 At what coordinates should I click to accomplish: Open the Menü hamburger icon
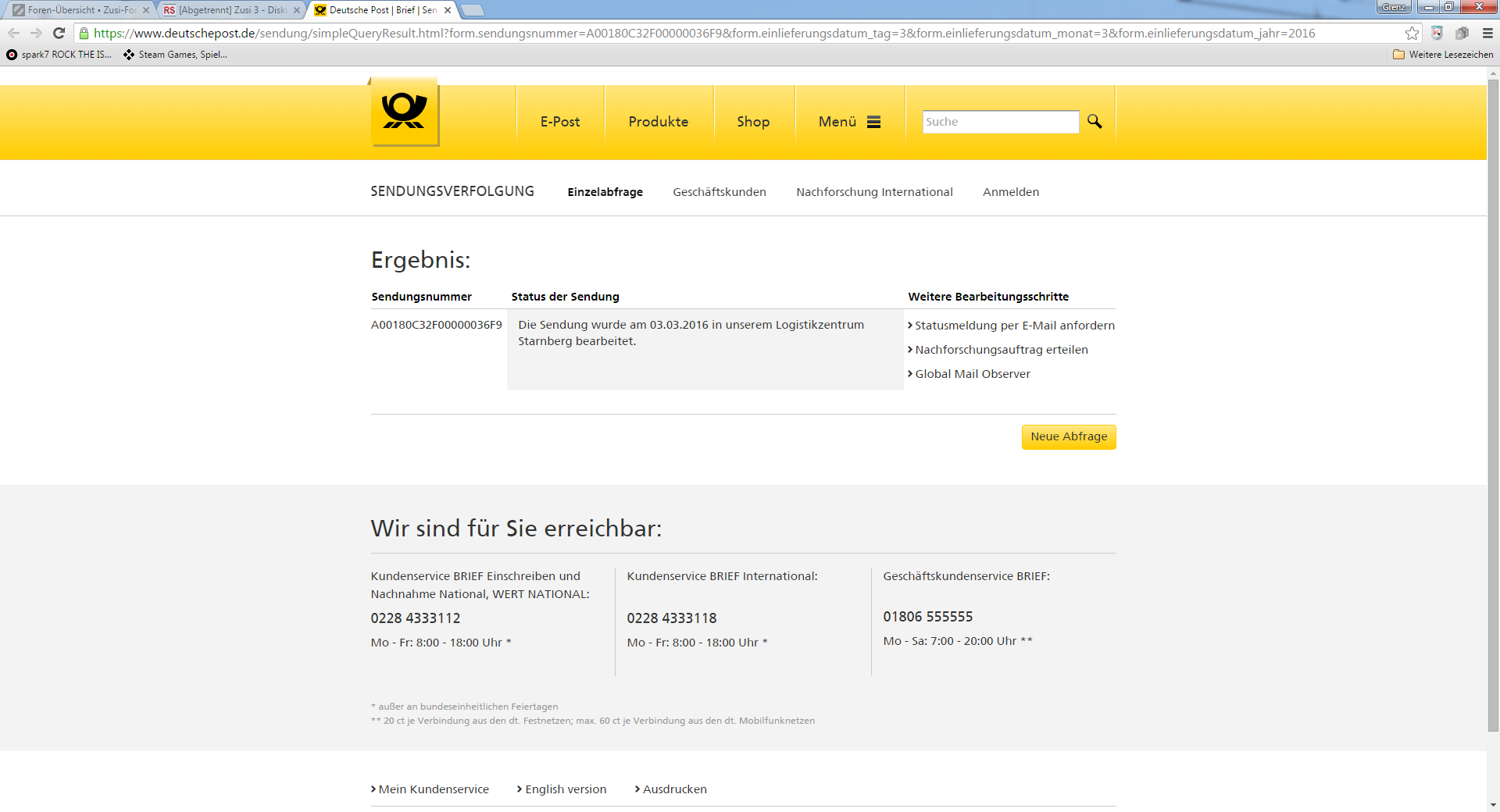[874, 122]
